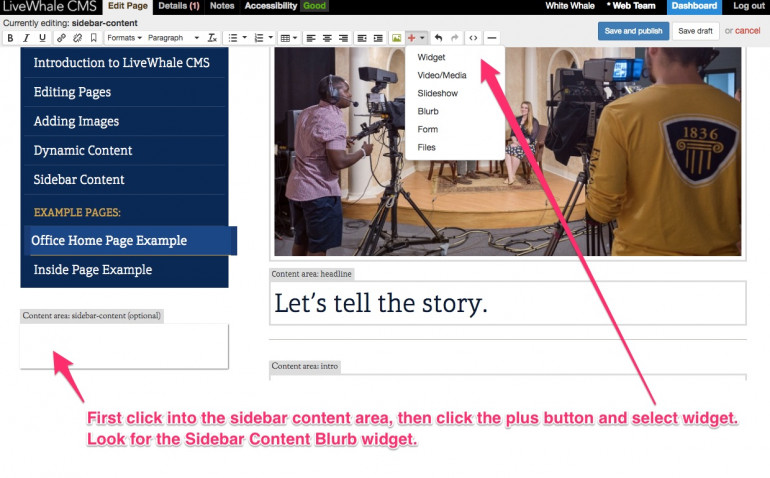The width and height of the screenshot is (770, 478).
Task: Align text right
Action: point(343,38)
